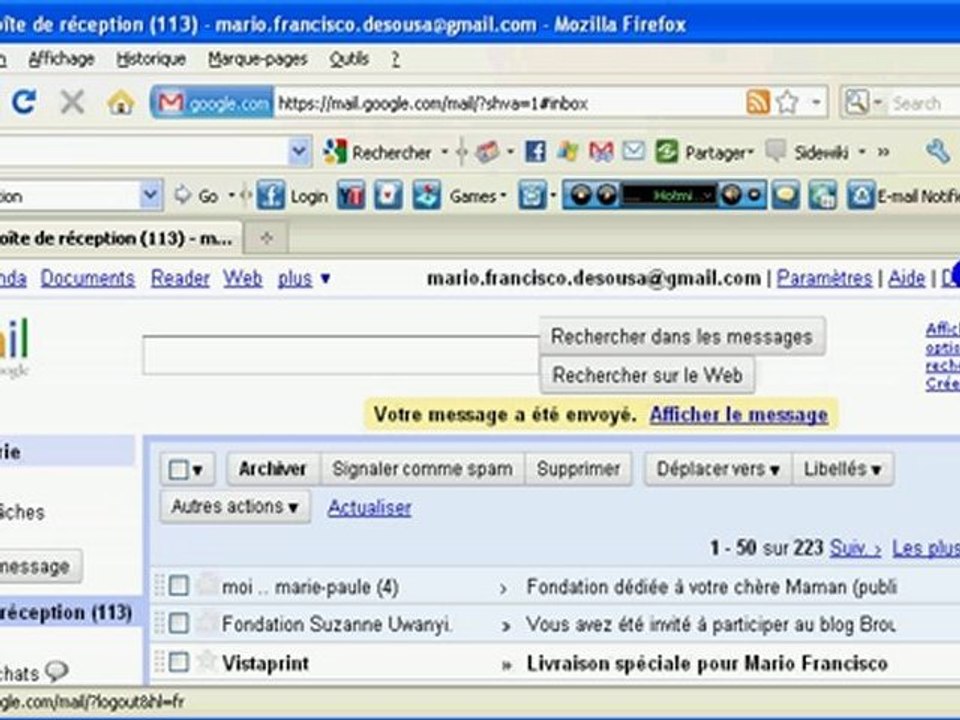The height and width of the screenshot is (720, 960).
Task: Click the Partager share icon
Action: pos(666,151)
